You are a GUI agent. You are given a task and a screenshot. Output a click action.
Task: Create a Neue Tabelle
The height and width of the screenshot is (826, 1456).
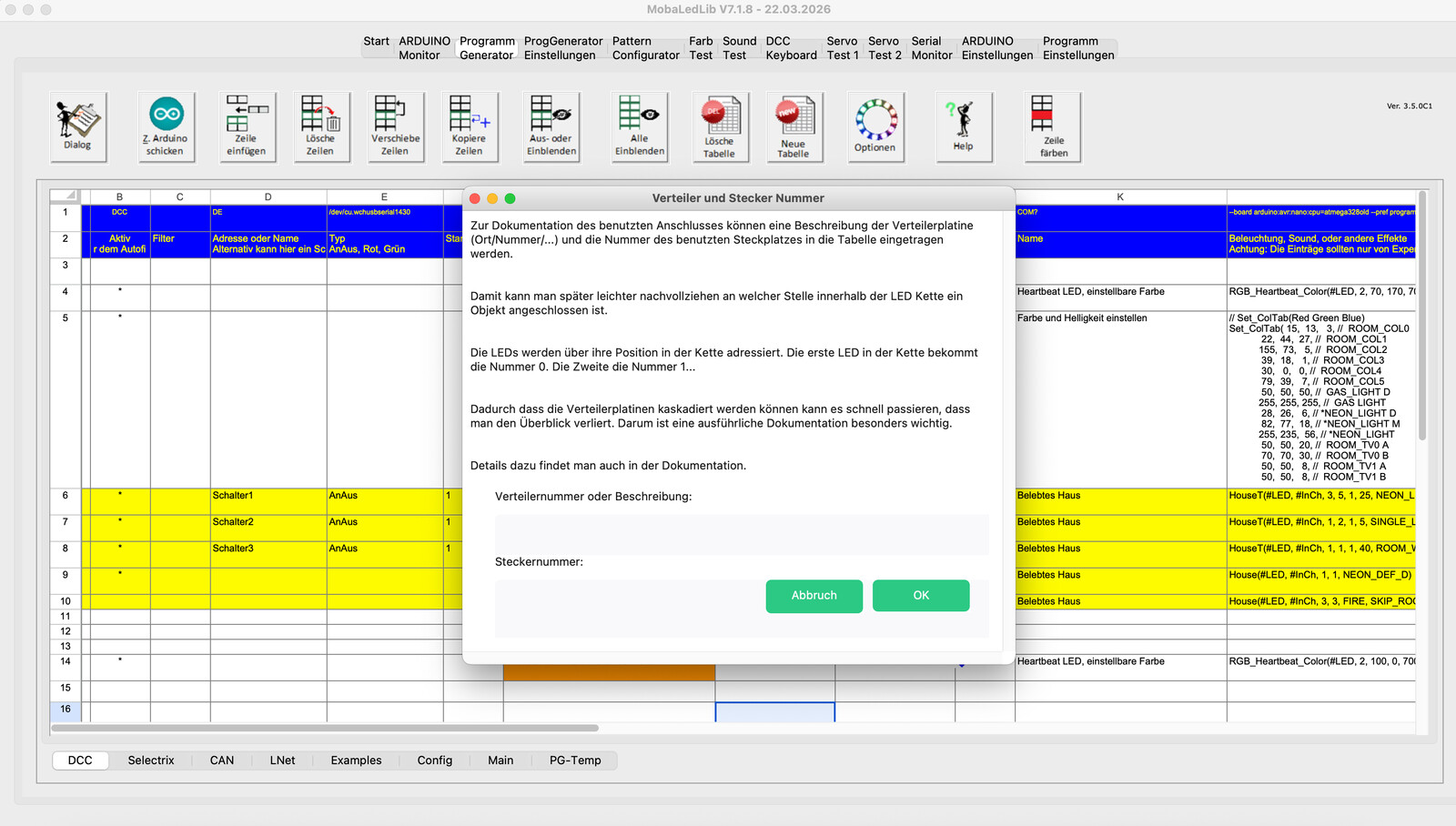794,126
